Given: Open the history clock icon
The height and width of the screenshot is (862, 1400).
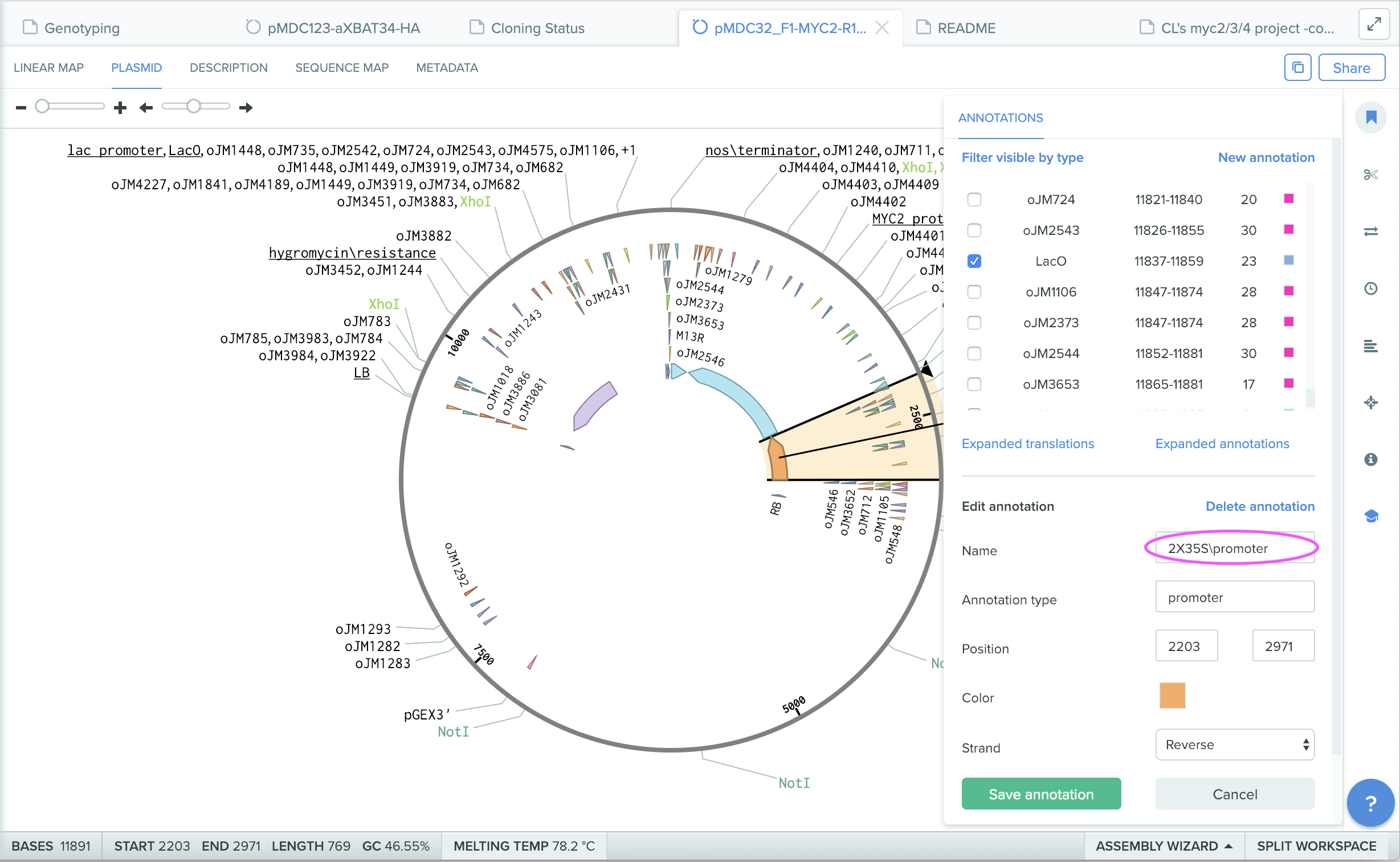Looking at the screenshot, I should pos(1371,288).
